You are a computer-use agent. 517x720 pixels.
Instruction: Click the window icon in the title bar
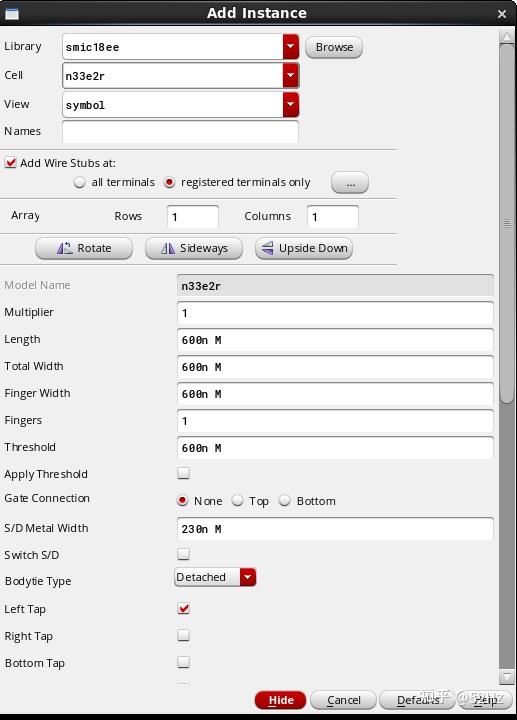(11, 14)
